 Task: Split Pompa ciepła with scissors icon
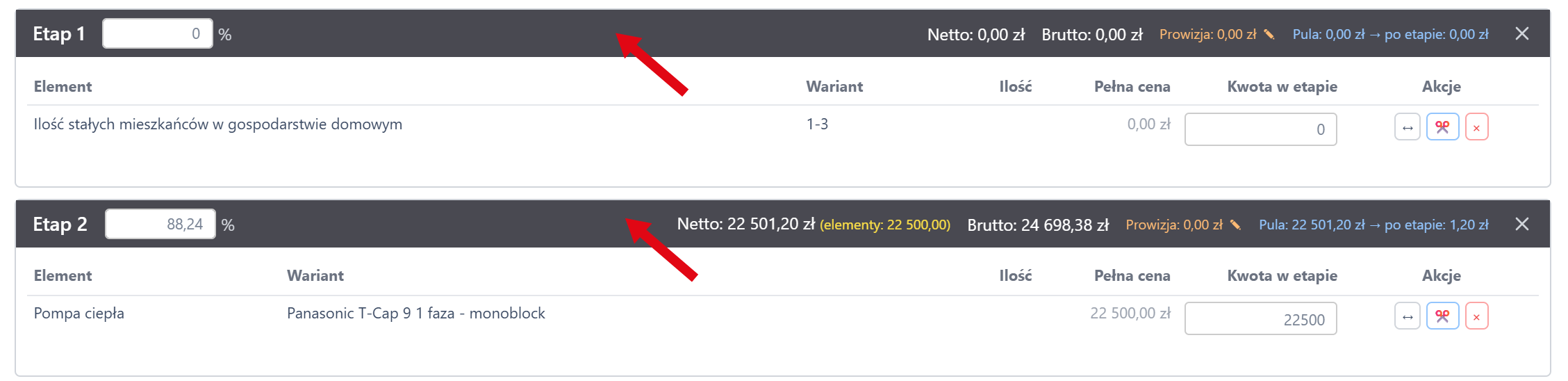click(1442, 316)
